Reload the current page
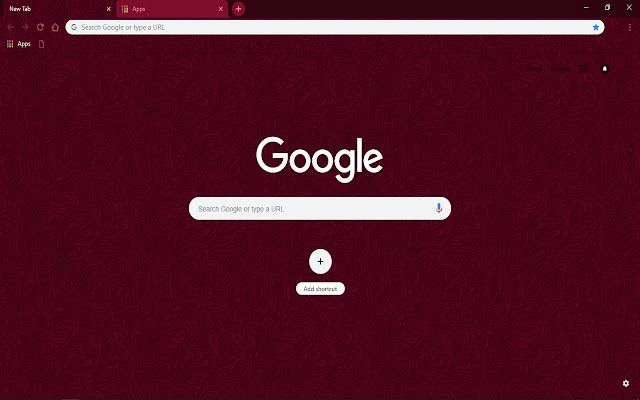The height and width of the screenshot is (400, 640). [40, 27]
